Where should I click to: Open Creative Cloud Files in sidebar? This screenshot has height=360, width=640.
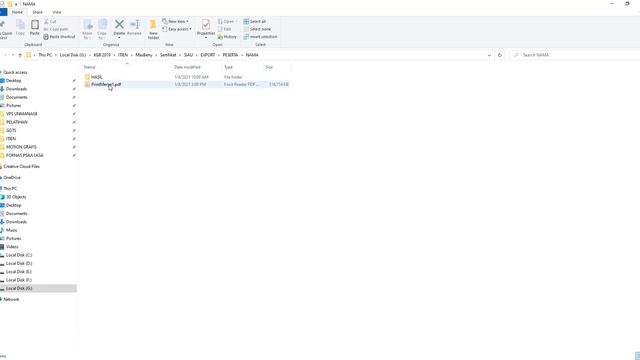point(20,167)
